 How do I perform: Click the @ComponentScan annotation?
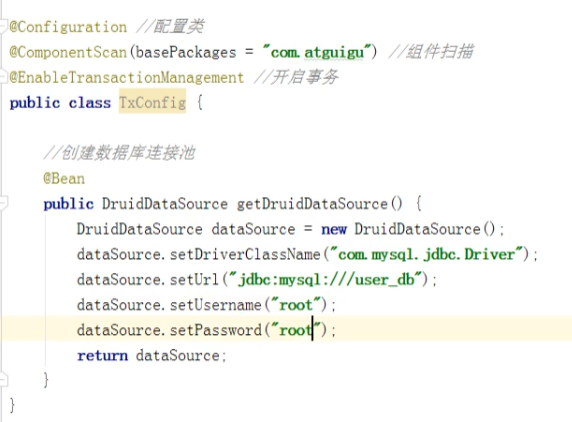pyautogui.click(x=68, y=52)
